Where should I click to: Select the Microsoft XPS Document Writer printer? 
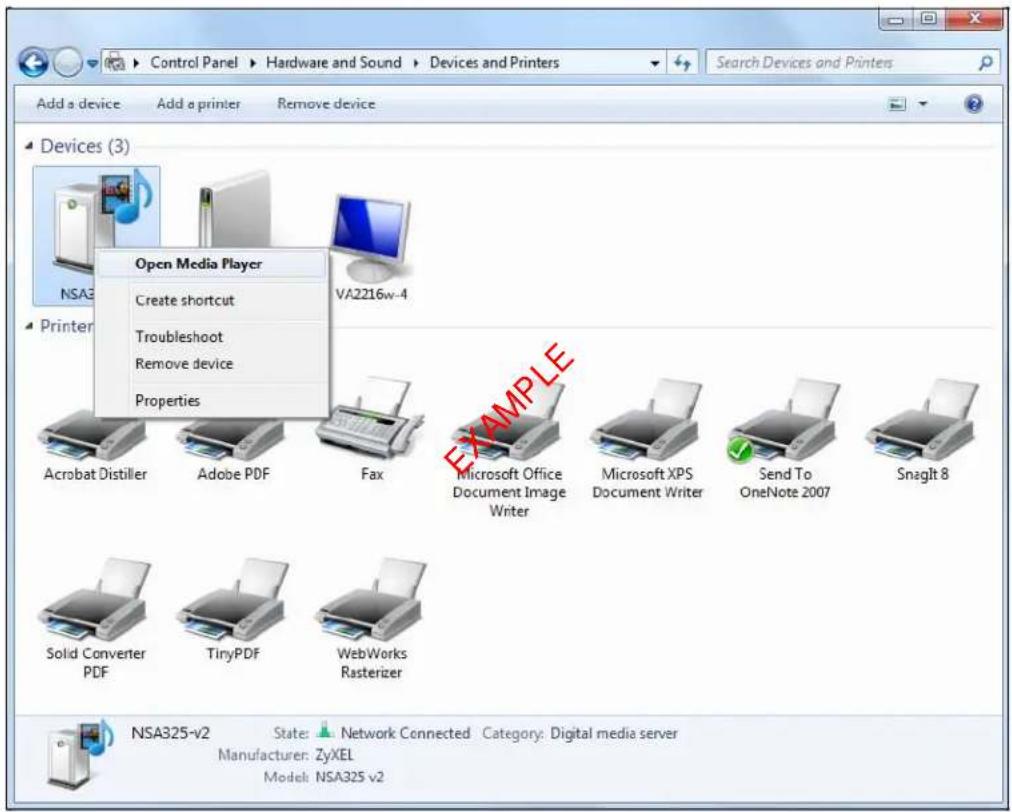[x=647, y=441]
